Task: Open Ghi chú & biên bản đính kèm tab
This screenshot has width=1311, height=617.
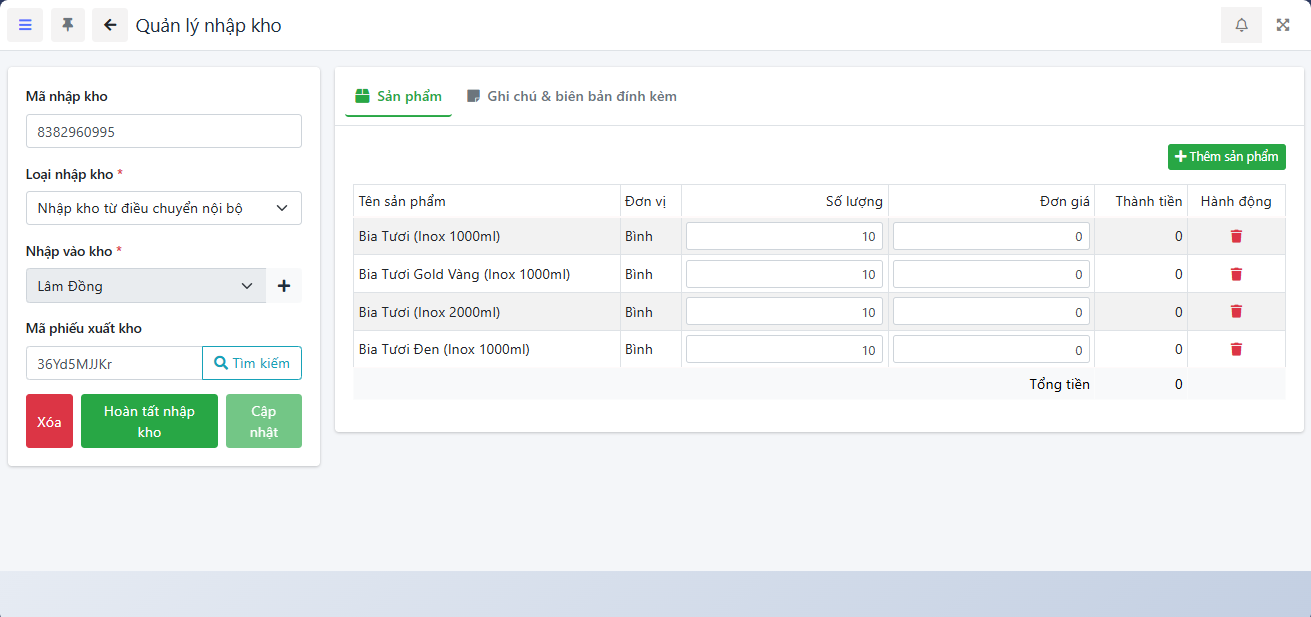Action: (571, 97)
